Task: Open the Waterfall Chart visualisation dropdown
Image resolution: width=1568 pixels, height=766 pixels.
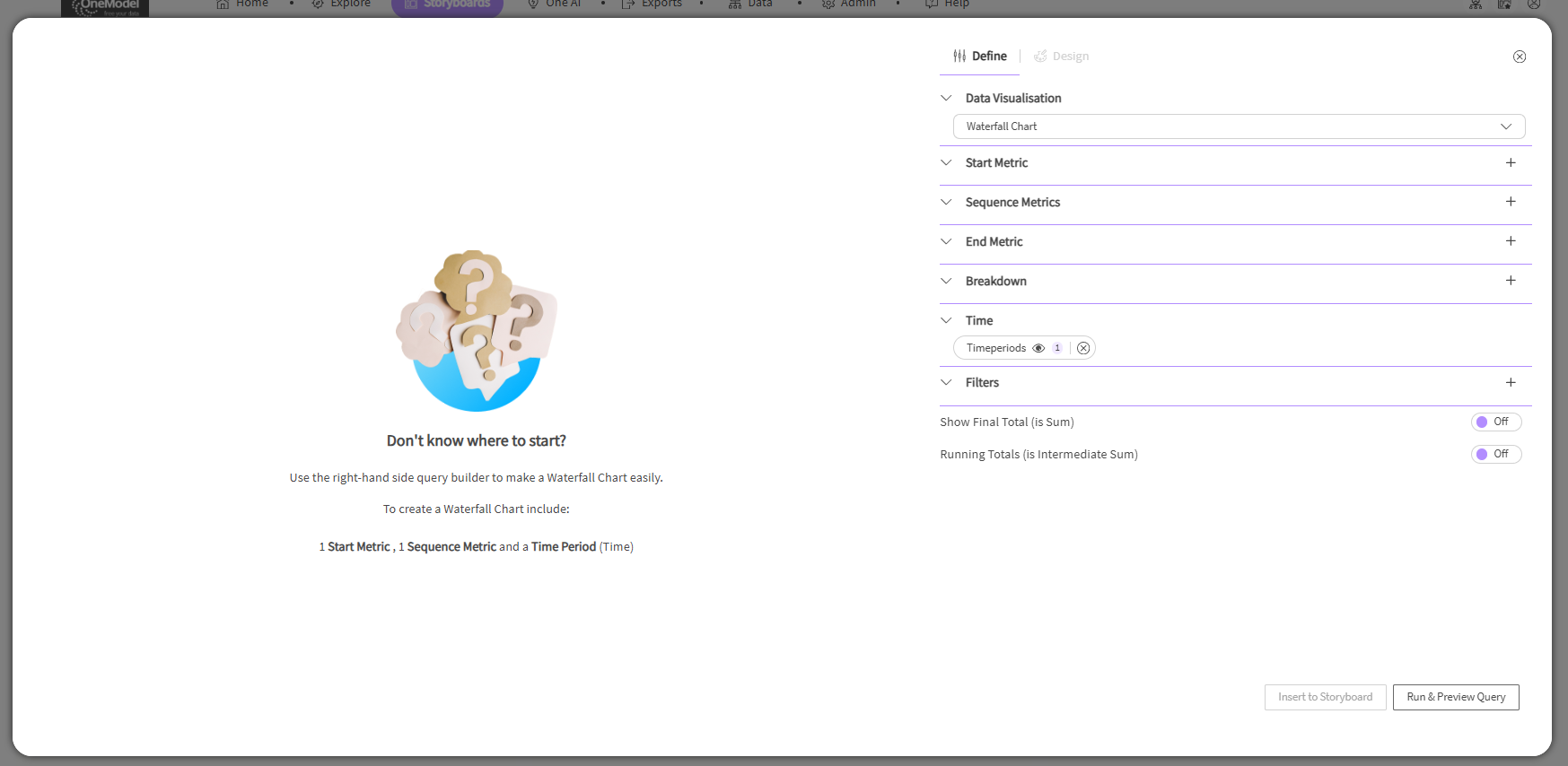Action: pyautogui.click(x=1239, y=126)
